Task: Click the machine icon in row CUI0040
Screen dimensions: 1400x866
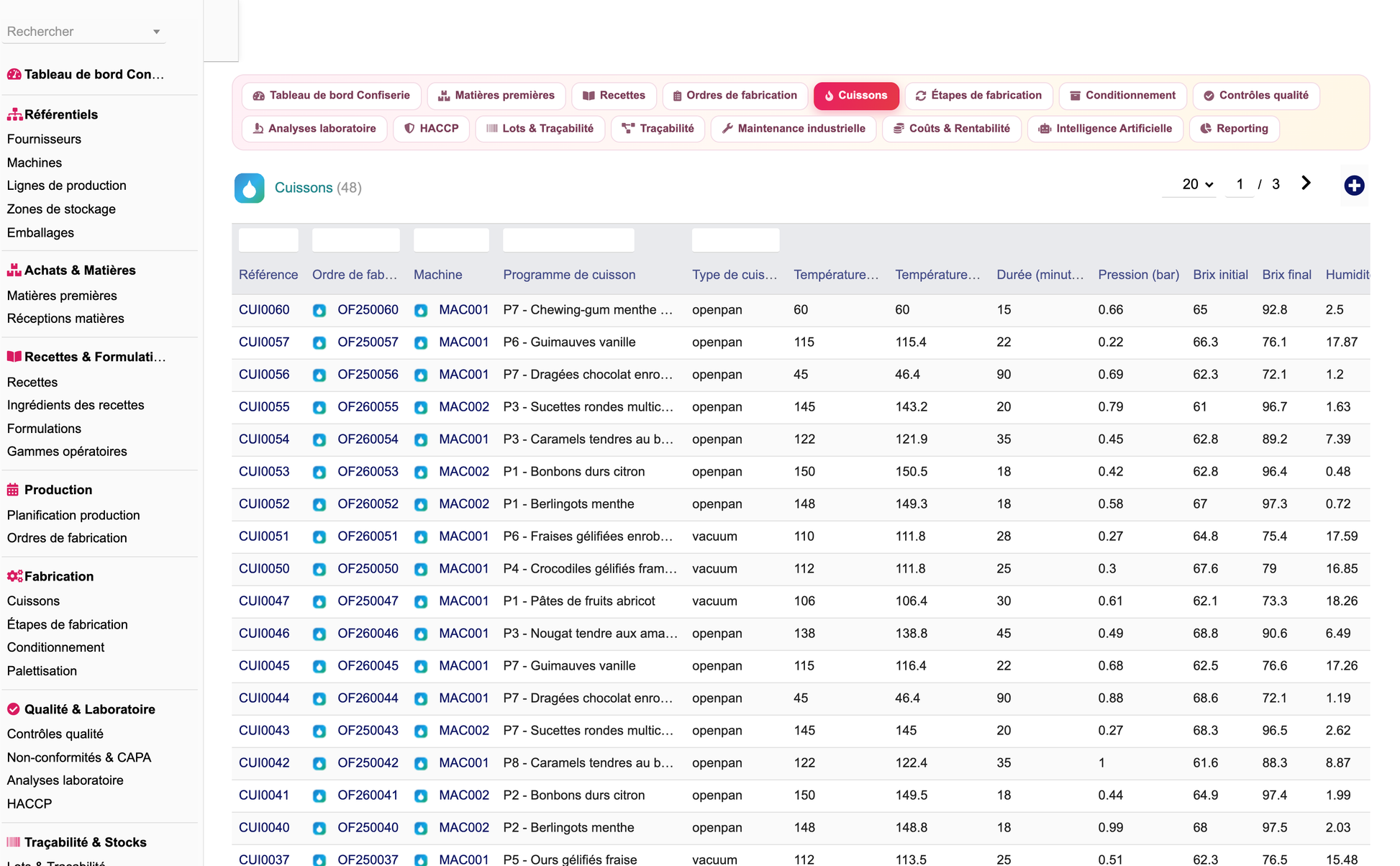Action: [421, 829]
